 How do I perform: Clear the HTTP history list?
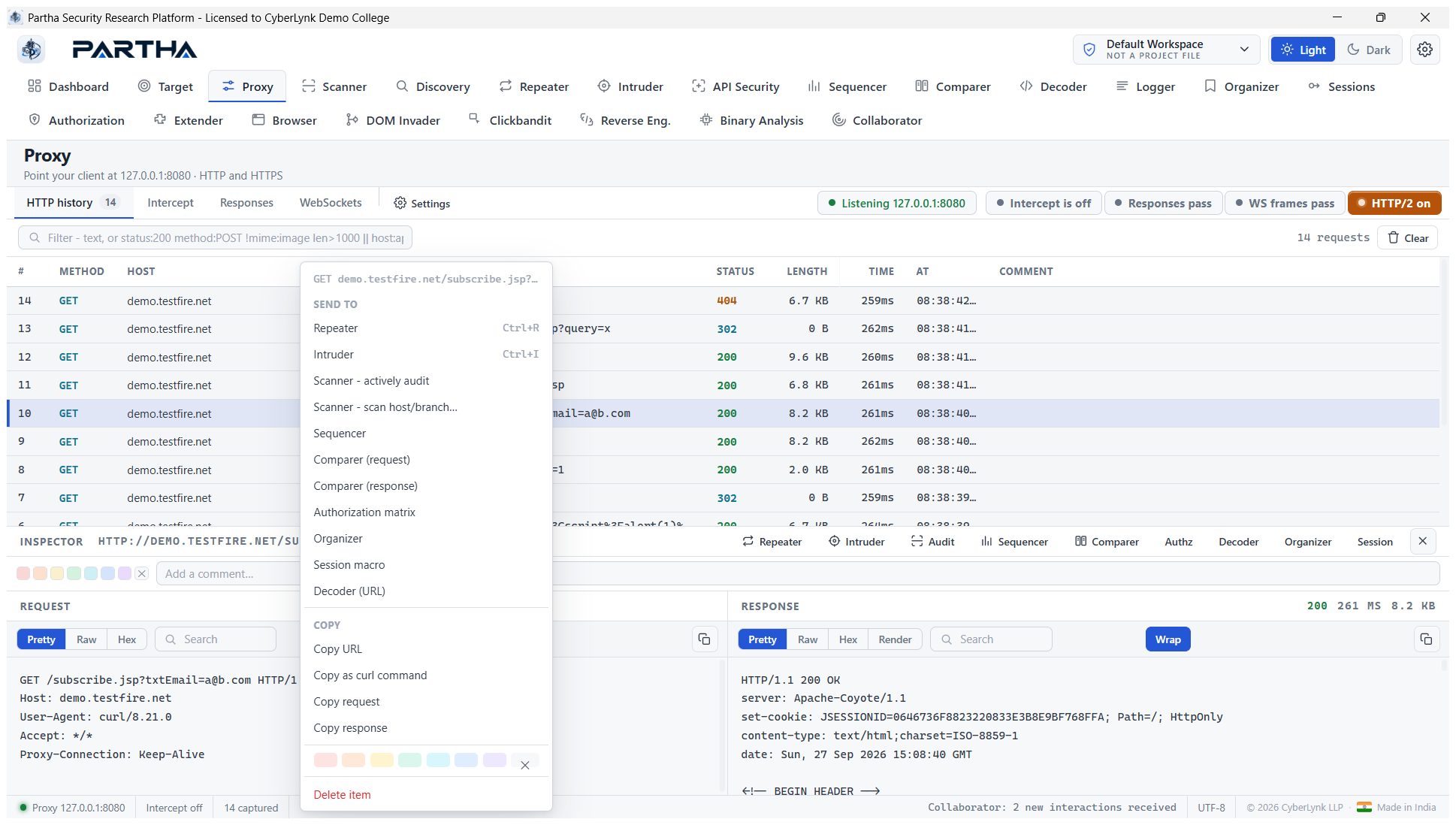1407,237
